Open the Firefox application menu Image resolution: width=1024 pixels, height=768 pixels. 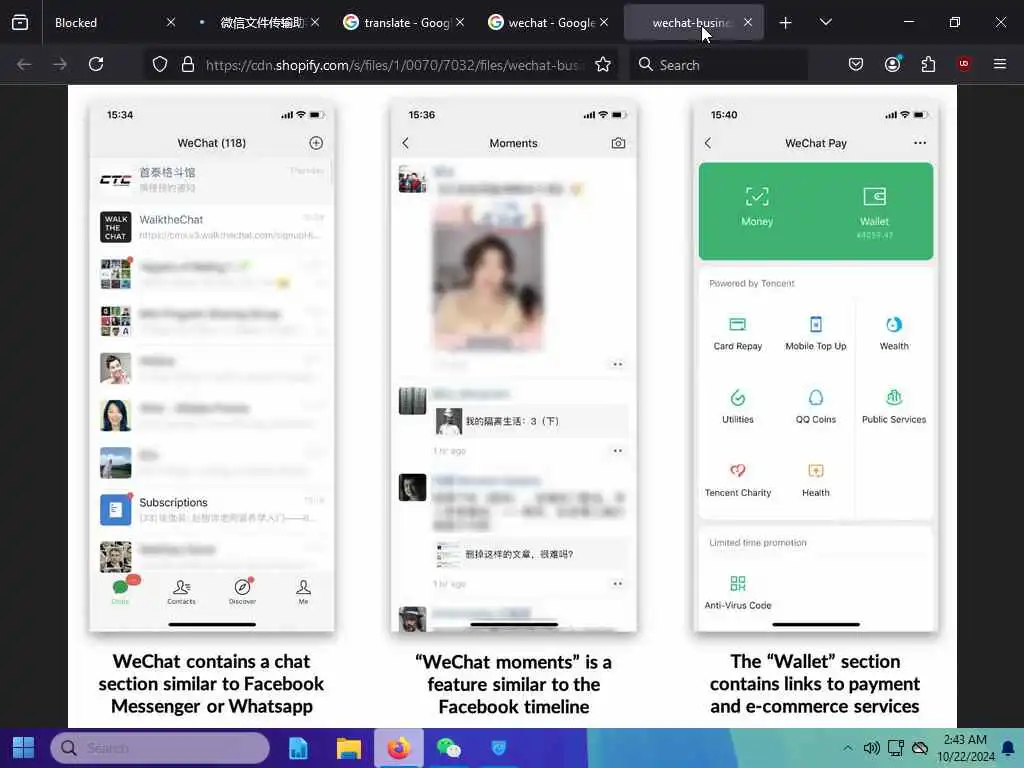(x=1000, y=64)
